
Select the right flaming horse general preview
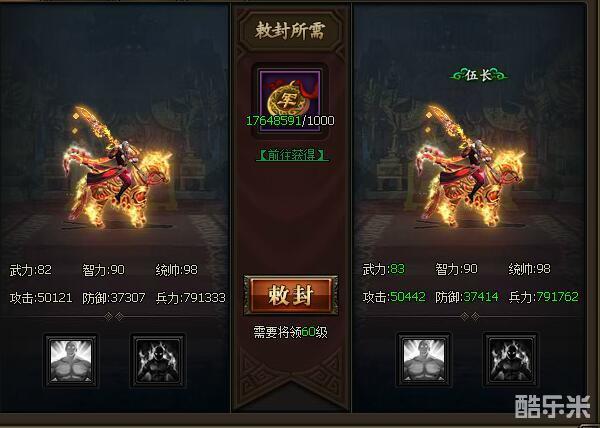pos(471,166)
